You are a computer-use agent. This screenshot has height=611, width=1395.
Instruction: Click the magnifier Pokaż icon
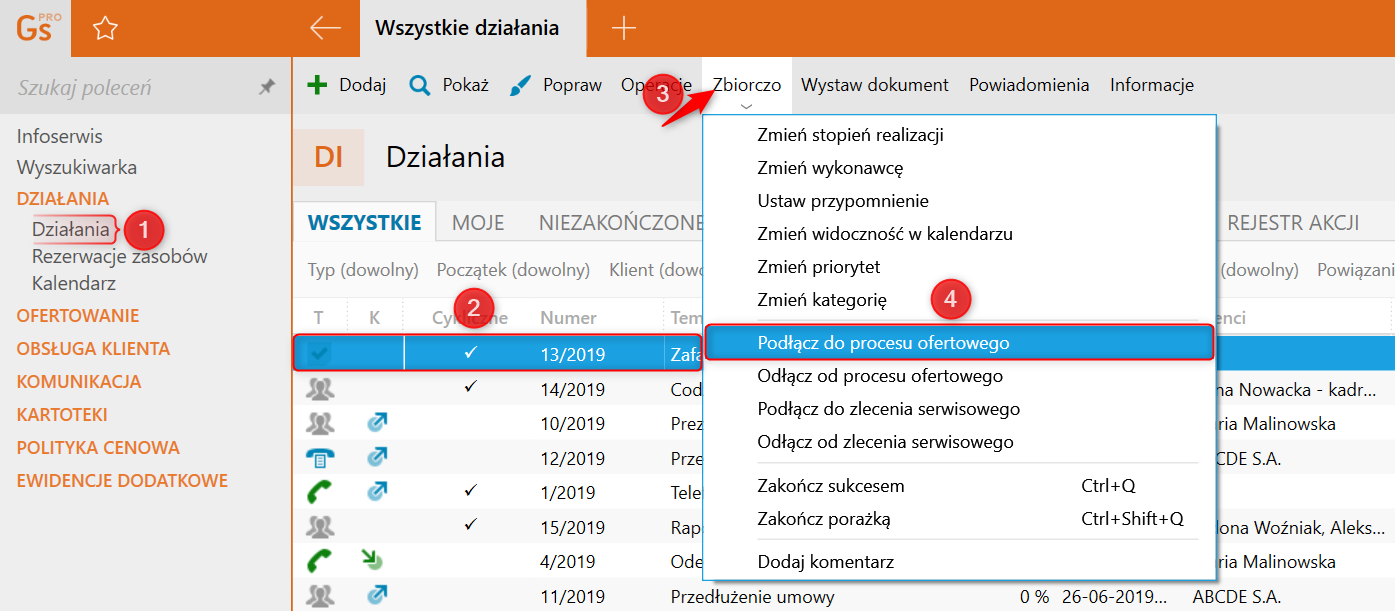pyautogui.click(x=420, y=85)
